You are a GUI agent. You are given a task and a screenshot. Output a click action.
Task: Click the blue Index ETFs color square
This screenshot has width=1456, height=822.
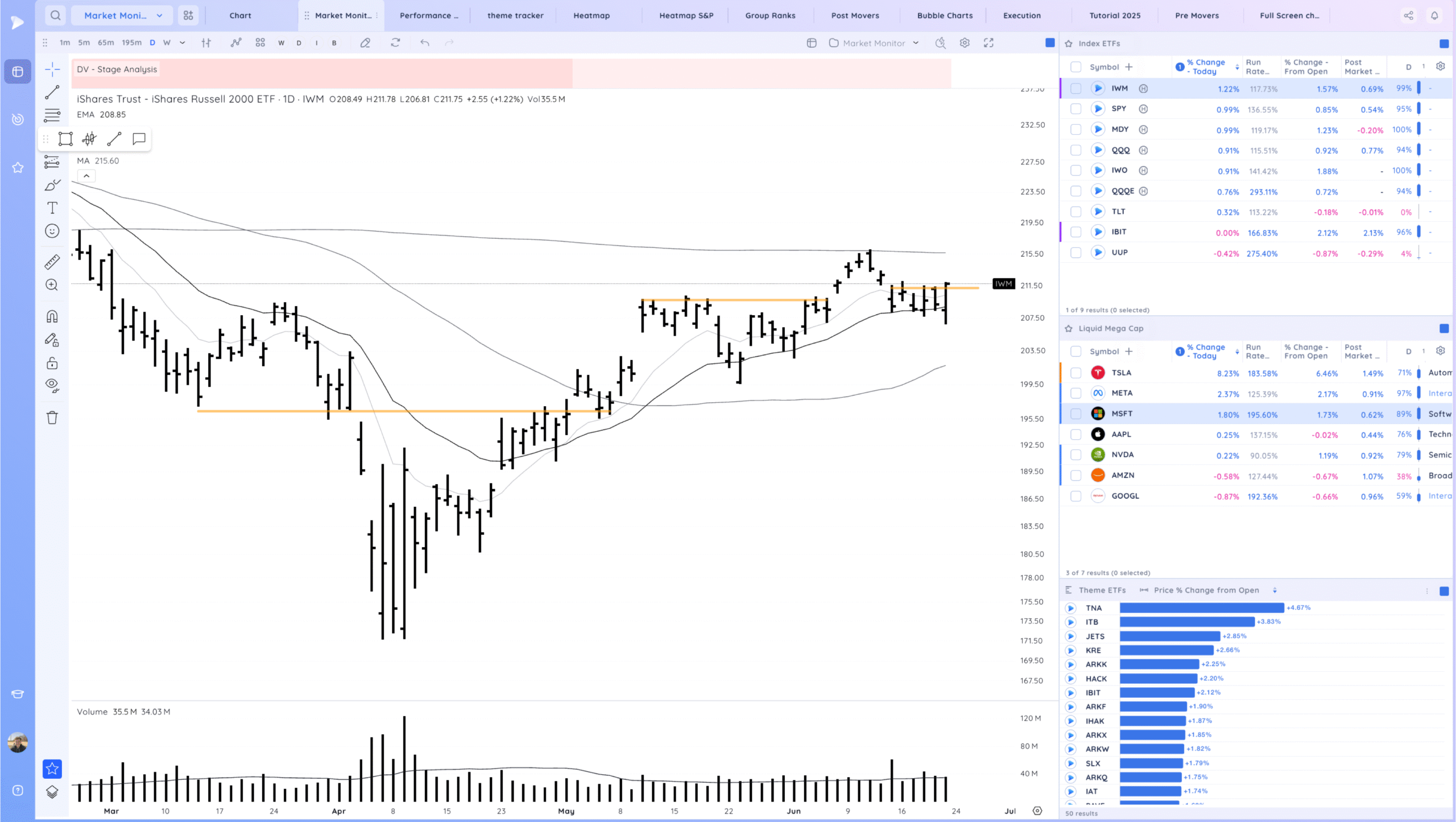pos(1443,44)
